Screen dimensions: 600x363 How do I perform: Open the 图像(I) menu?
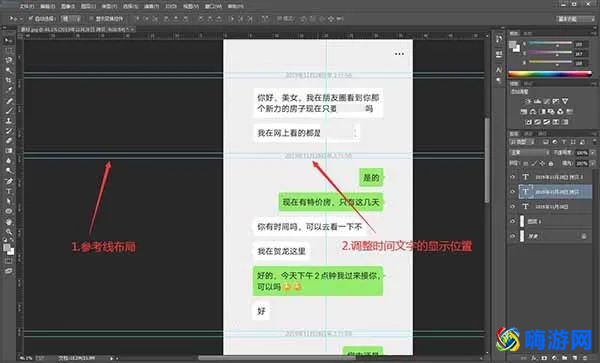[x=68, y=7]
